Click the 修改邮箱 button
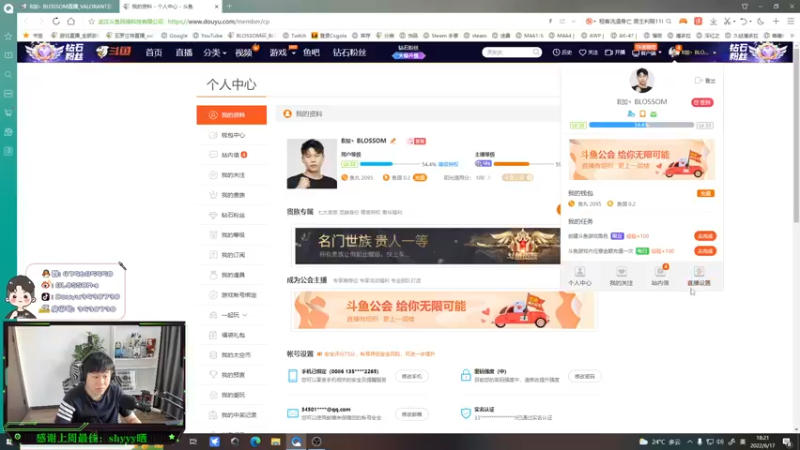Image resolution: width=800 pixels, height=450 pixels. pyautogui.click(x=412, y=414)
